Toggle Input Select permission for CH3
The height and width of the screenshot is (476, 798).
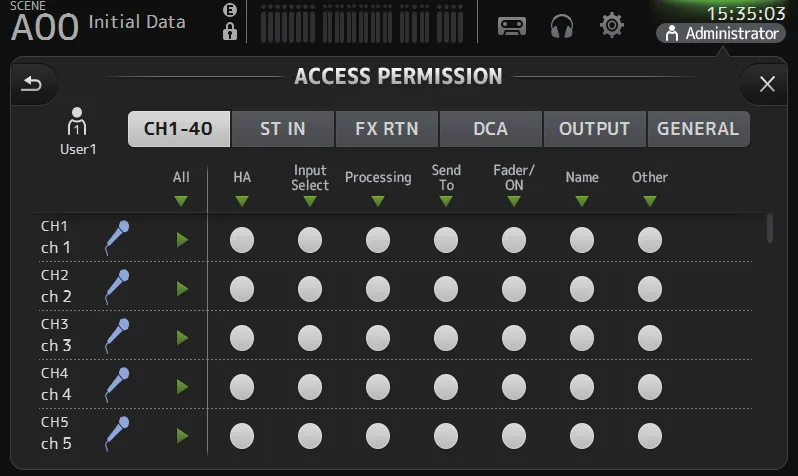(310, 338)
